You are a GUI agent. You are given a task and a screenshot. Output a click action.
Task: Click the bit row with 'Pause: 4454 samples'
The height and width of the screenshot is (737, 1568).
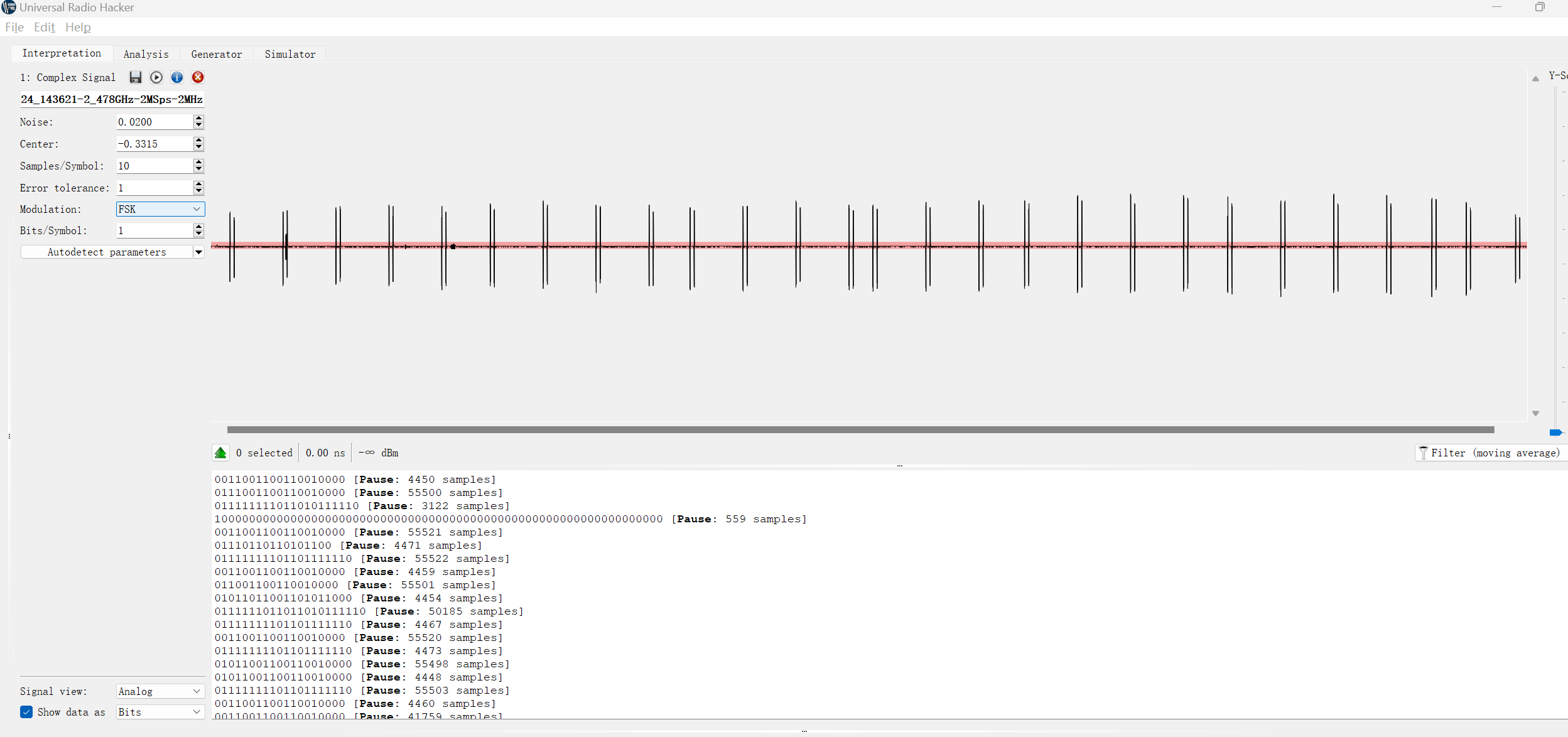tap(359, 598)
